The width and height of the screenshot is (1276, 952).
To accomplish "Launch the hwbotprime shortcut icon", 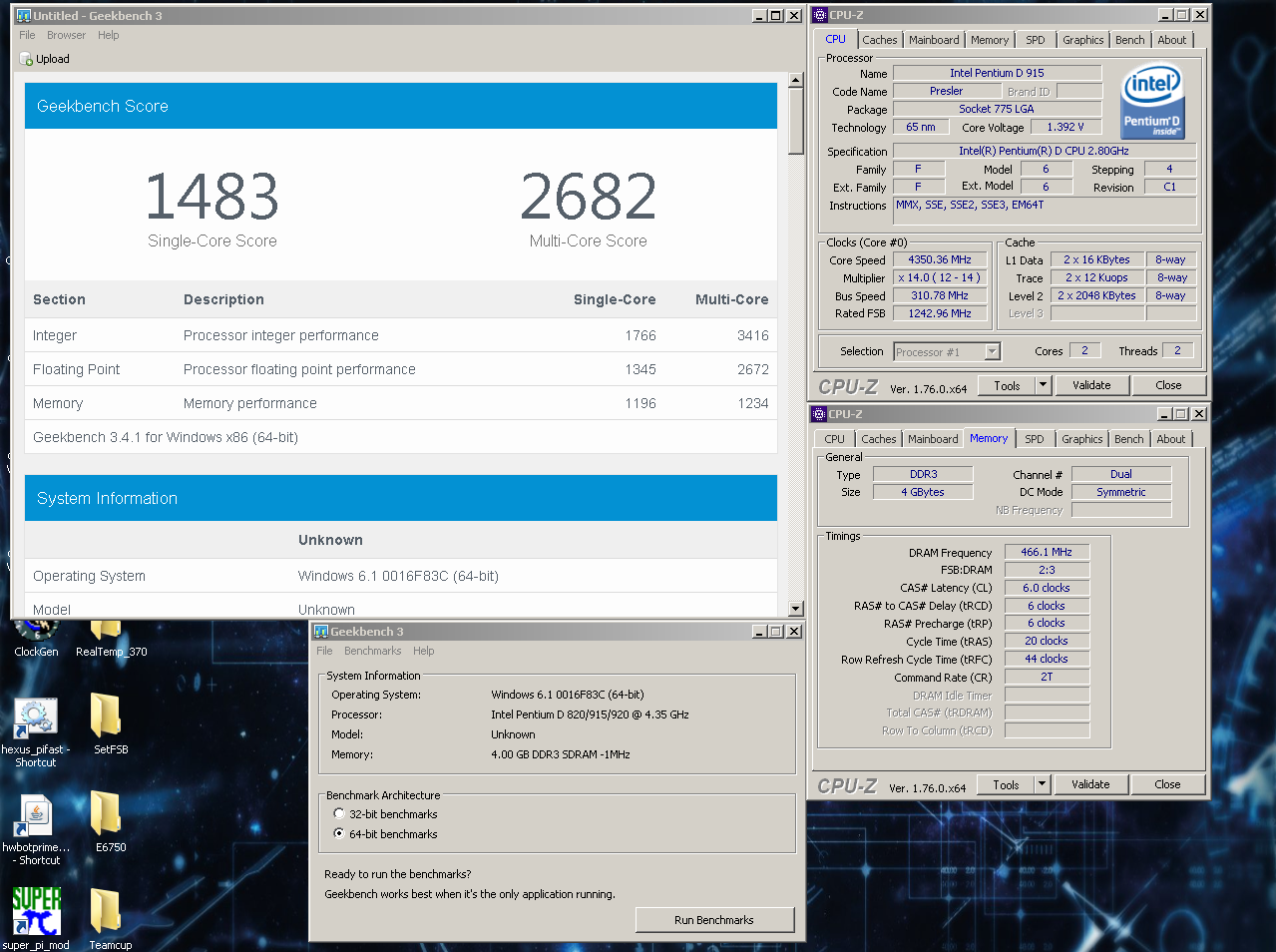I will [x=34, y=815].
